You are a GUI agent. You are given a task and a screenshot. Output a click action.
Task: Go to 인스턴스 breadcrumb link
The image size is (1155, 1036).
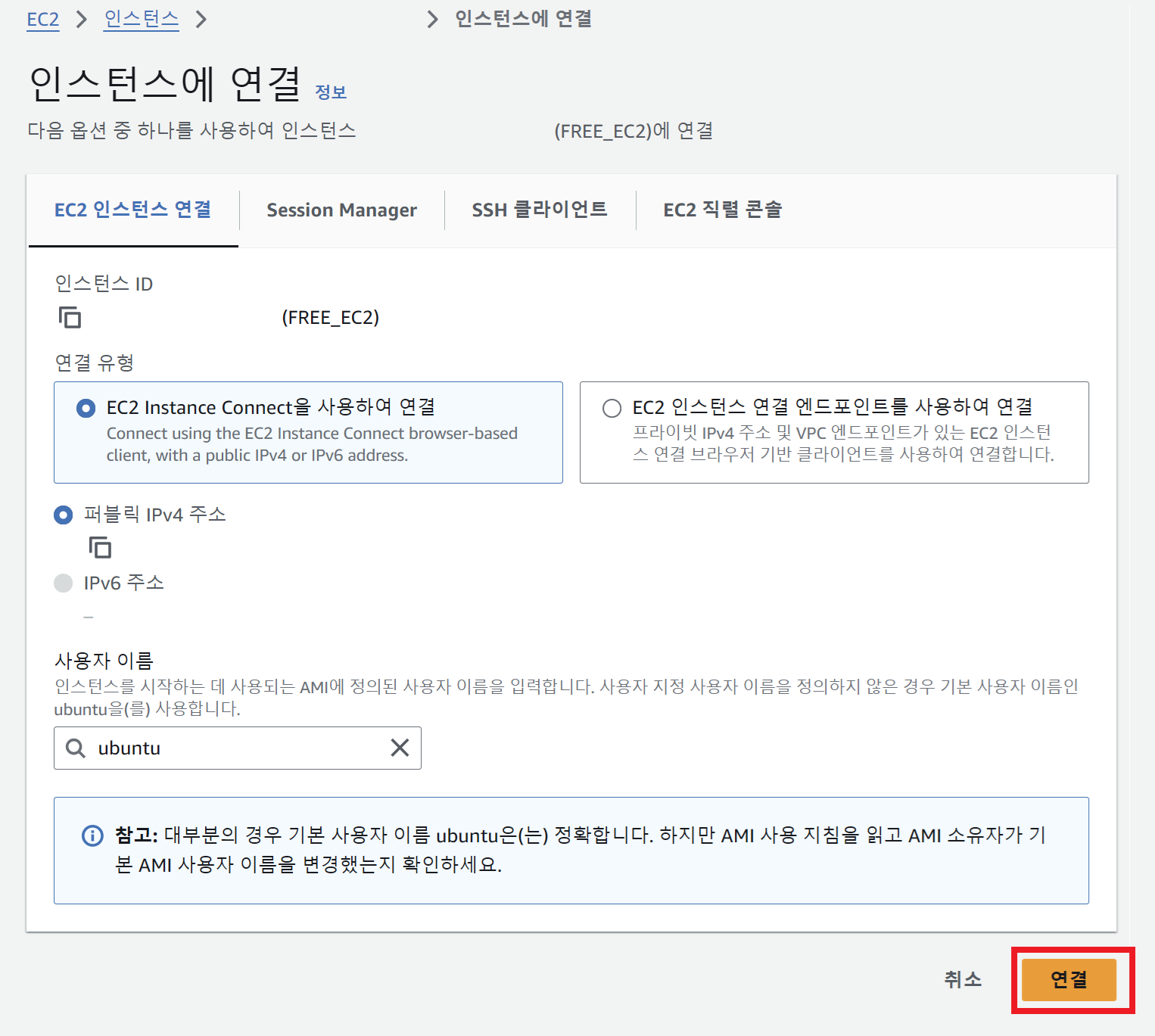click(x=142, y=19)
